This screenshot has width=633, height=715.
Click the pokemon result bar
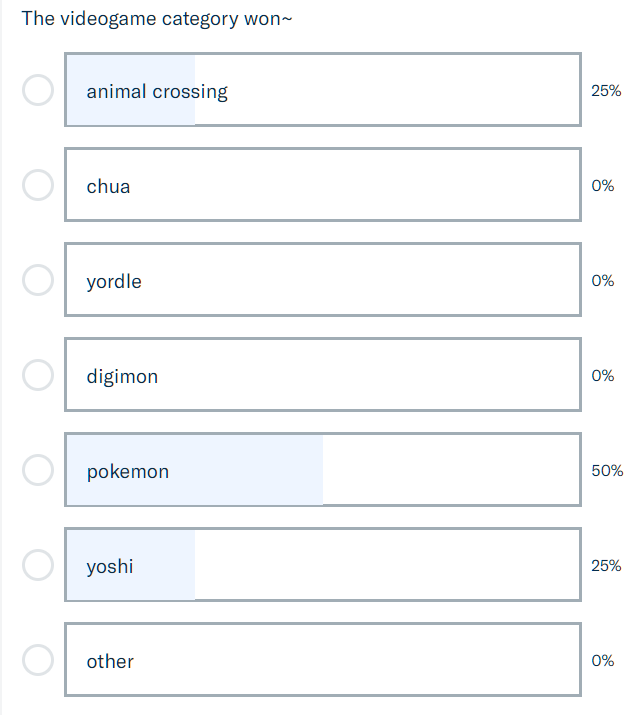coord(322,471)
